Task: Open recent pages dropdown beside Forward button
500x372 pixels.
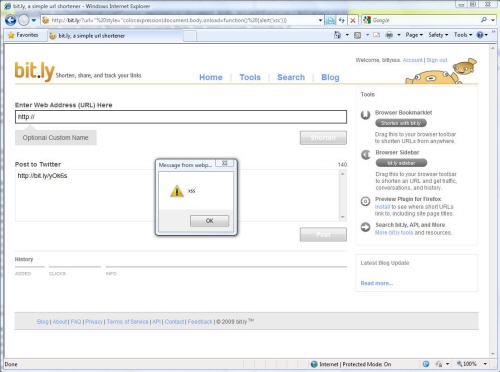Action: [34, 20]
